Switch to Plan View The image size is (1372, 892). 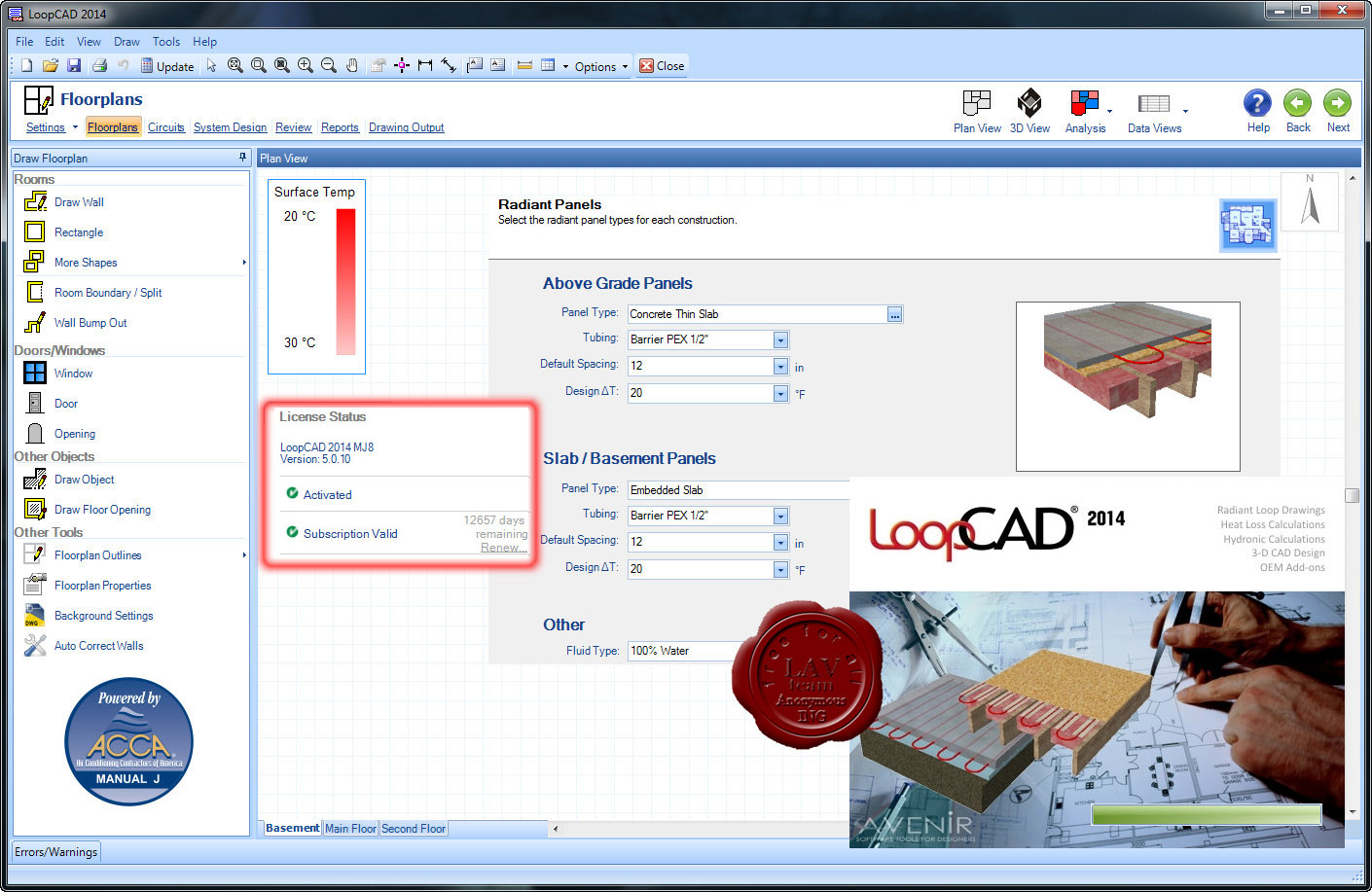point(977,111)
